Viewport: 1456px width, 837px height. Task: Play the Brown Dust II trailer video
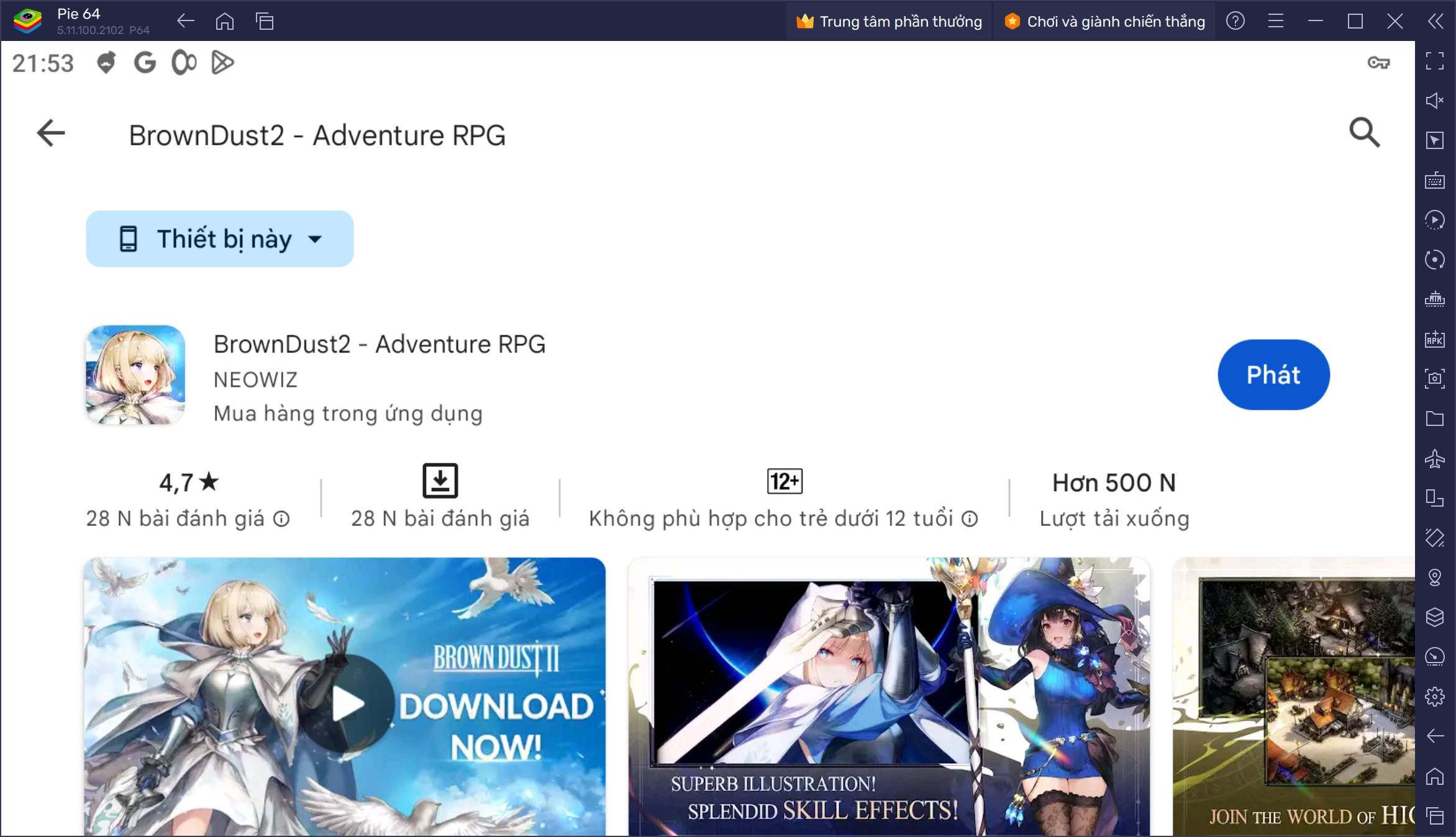tap(347, 704)
